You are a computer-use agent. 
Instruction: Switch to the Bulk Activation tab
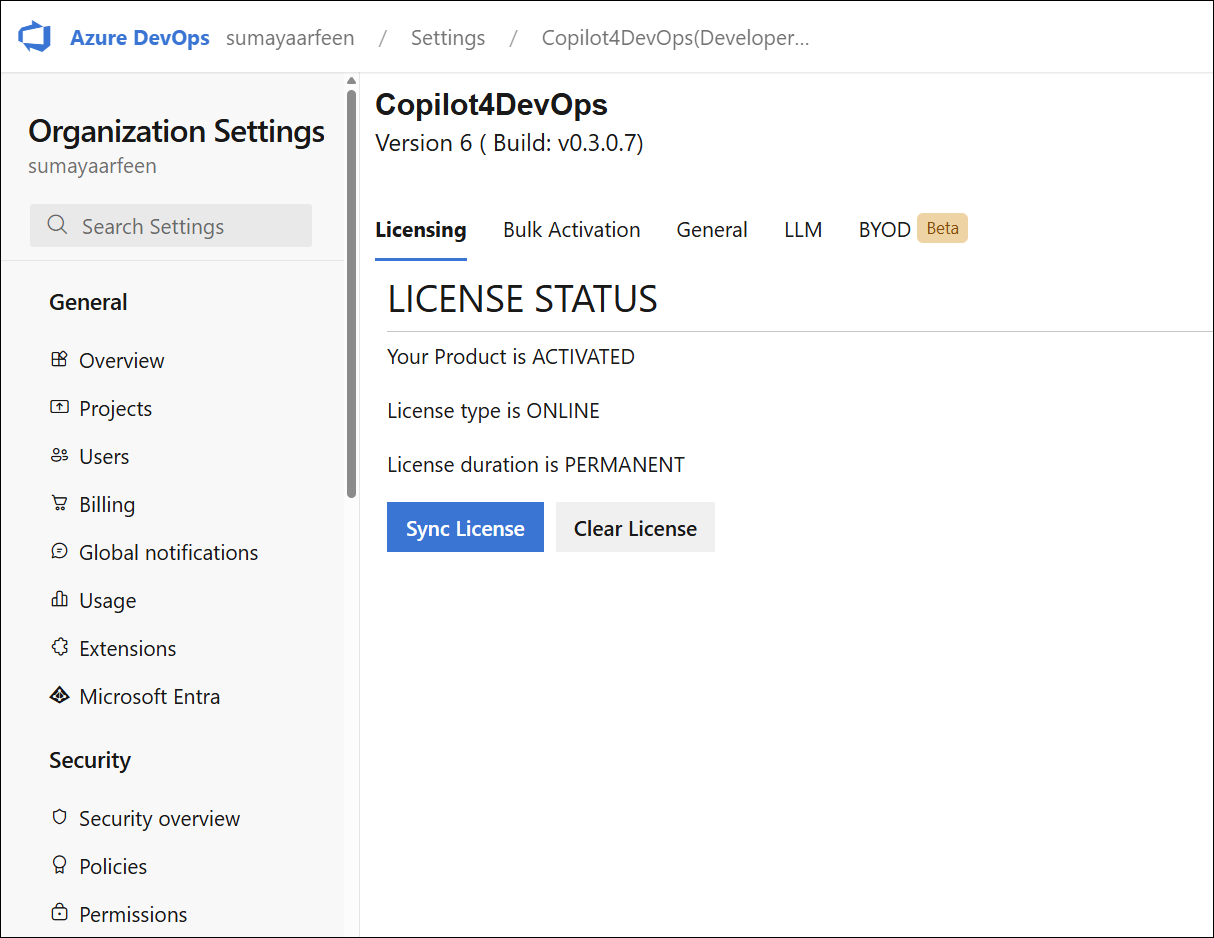pos(572,230)
